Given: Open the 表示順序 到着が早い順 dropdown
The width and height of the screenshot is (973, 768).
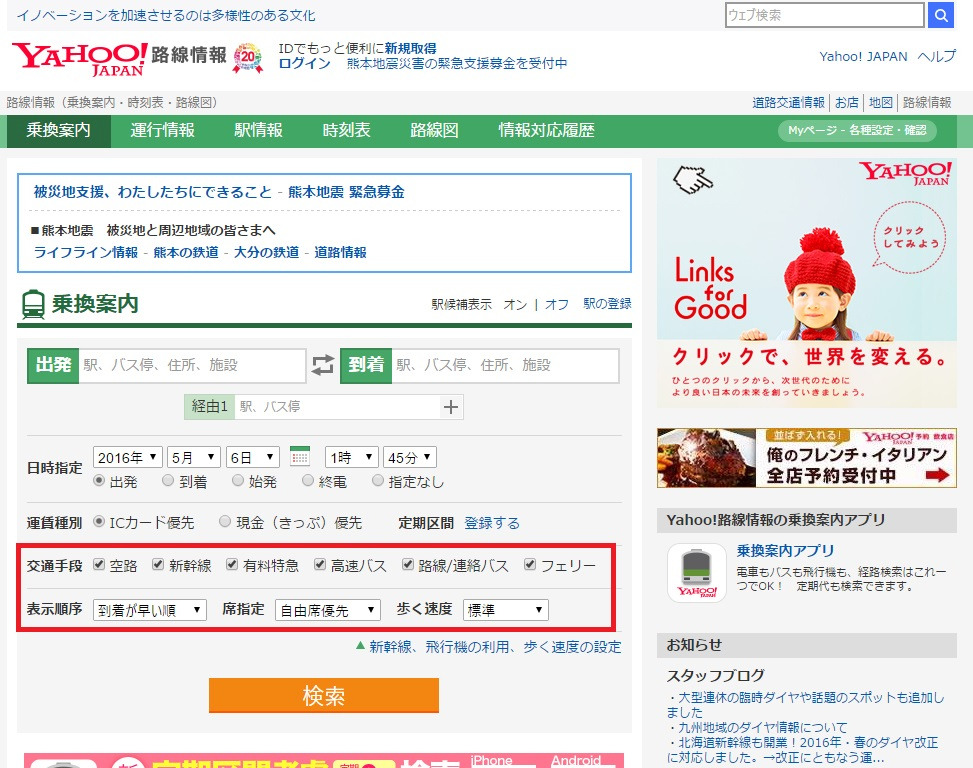Looking at the screenshot, I should coord(150,610).
